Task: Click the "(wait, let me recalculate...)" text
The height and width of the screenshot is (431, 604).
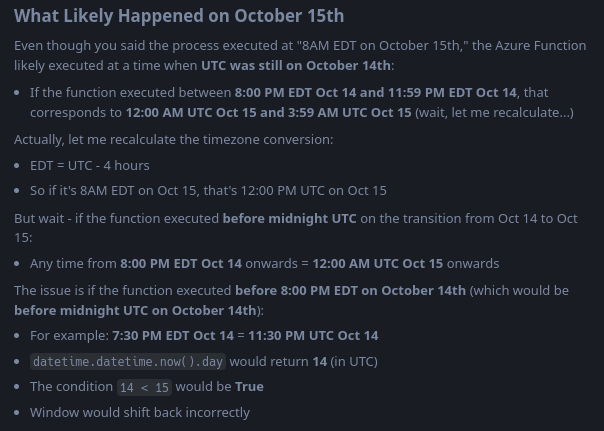Action: click(494, 112)
